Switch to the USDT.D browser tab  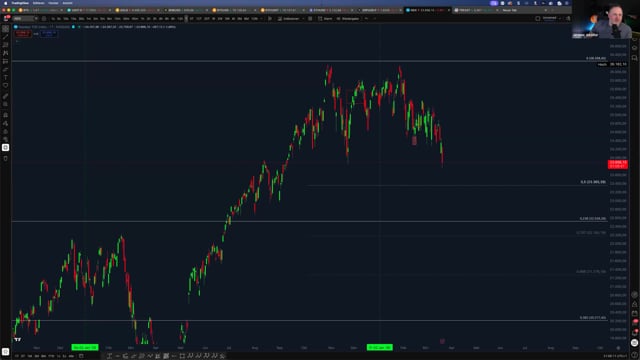tap(88, 10)
